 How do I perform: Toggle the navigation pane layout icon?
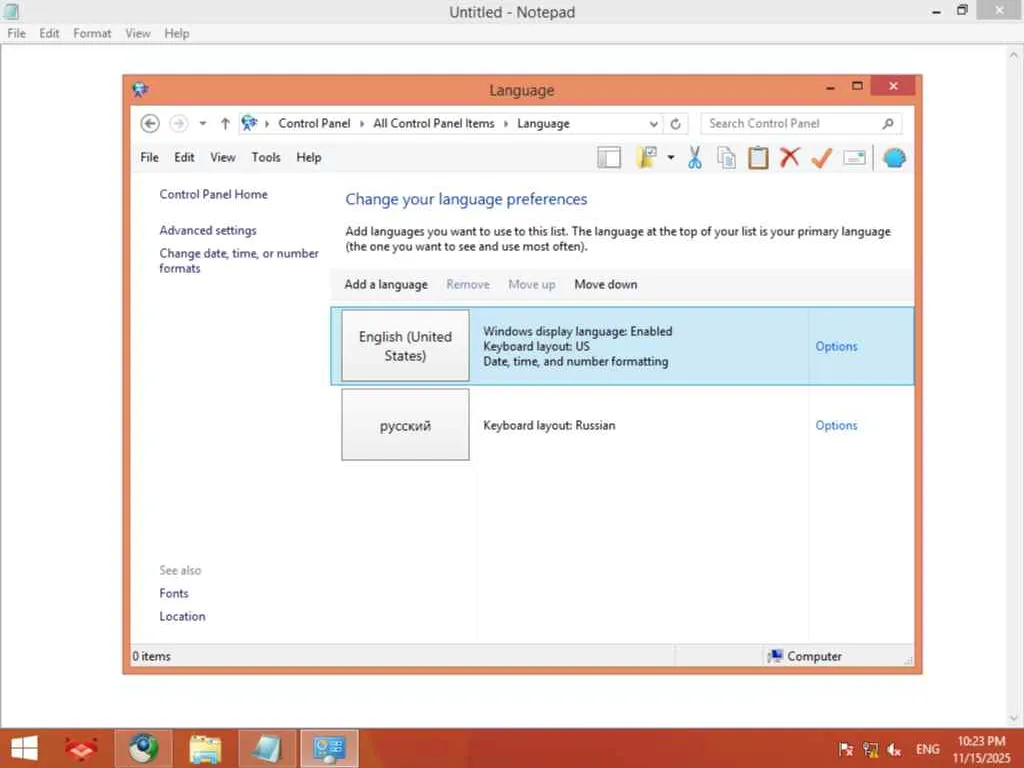[x=609, y=157]
